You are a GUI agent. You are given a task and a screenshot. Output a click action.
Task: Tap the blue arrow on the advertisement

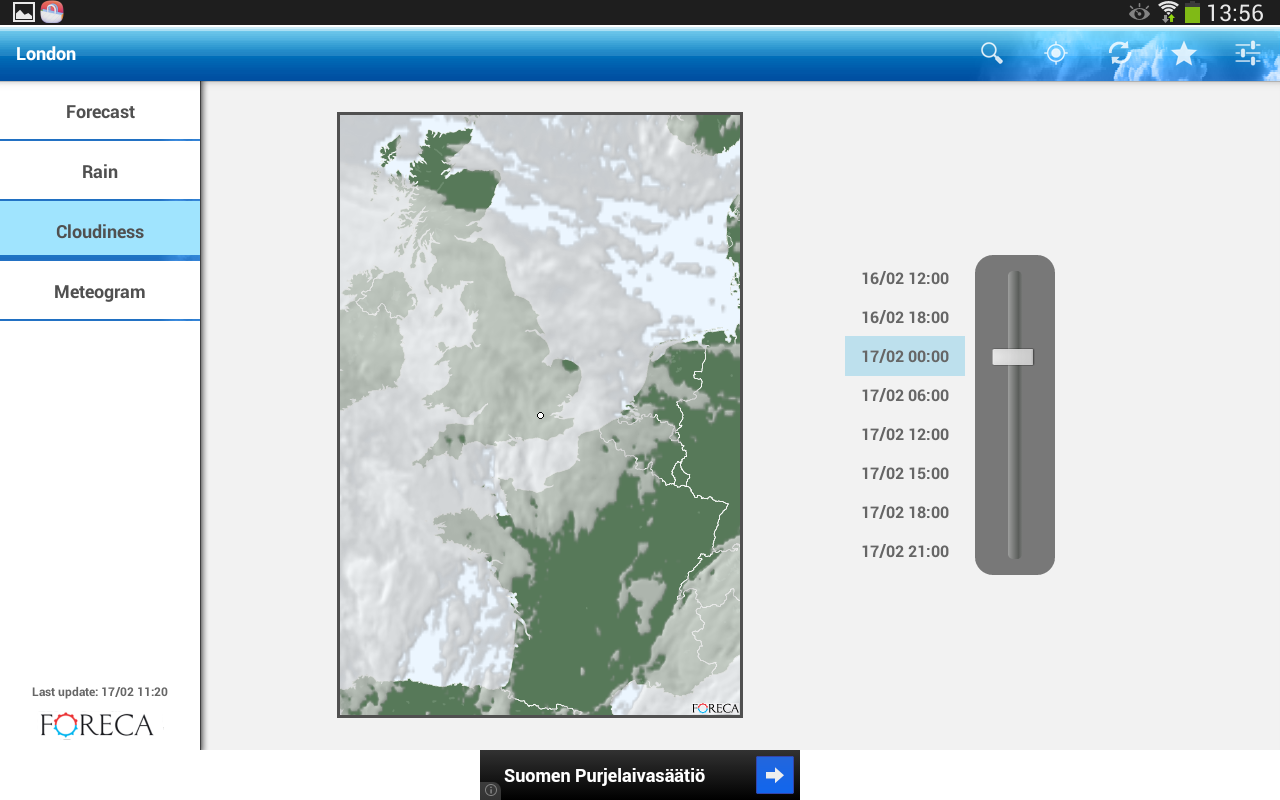(x=775, y=775)
